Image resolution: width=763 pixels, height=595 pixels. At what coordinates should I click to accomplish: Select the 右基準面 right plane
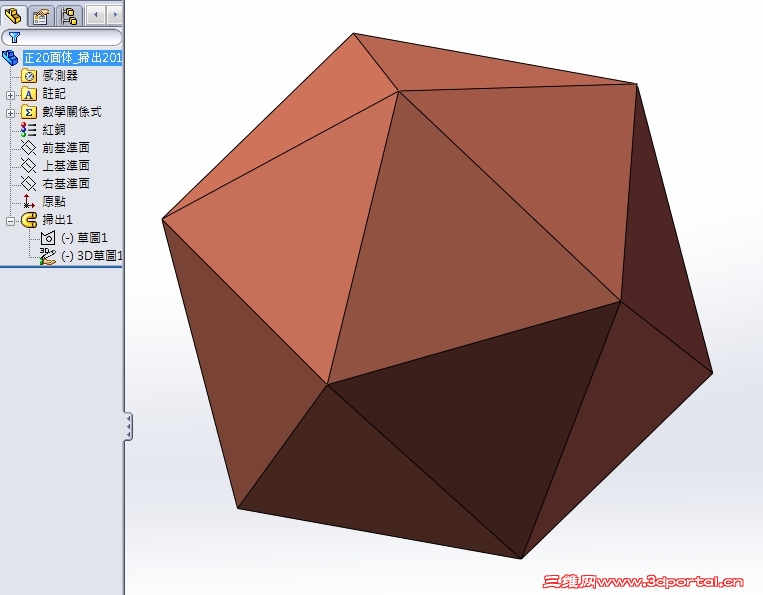coord(66,183)
